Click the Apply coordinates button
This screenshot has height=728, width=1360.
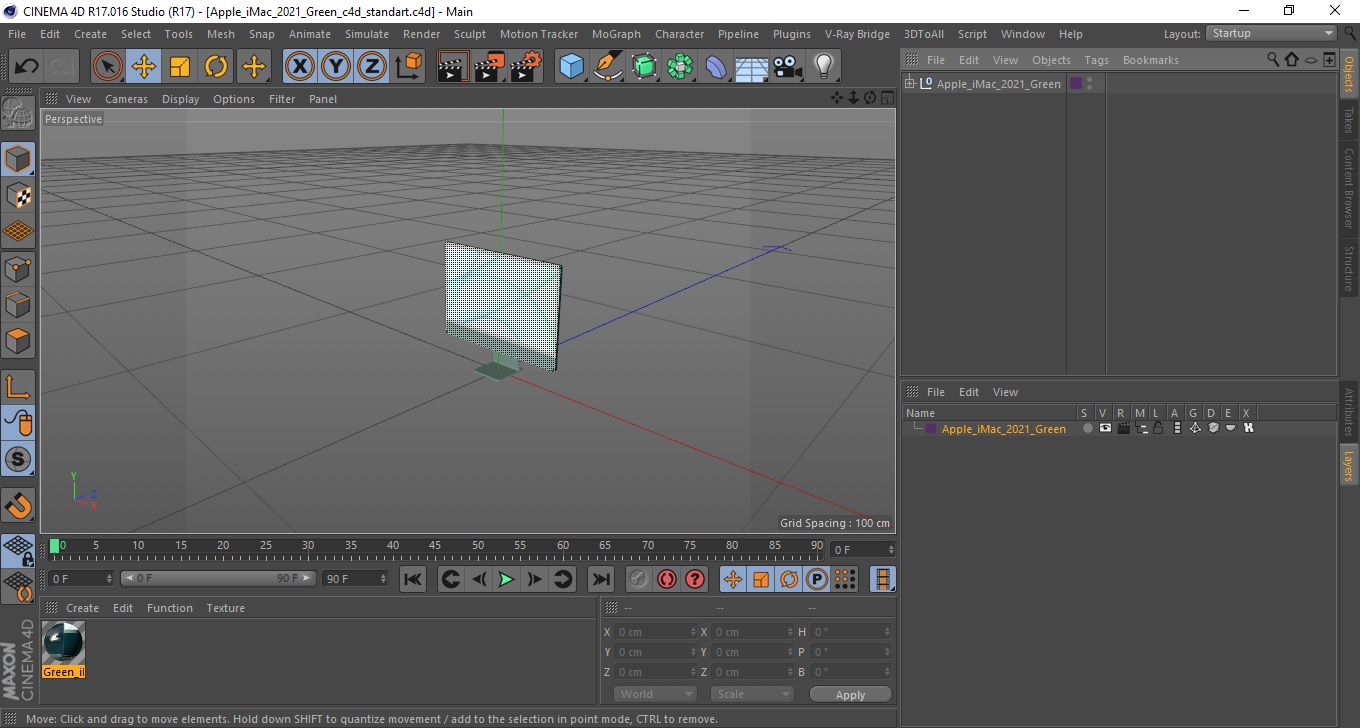(x=850, y=694)
